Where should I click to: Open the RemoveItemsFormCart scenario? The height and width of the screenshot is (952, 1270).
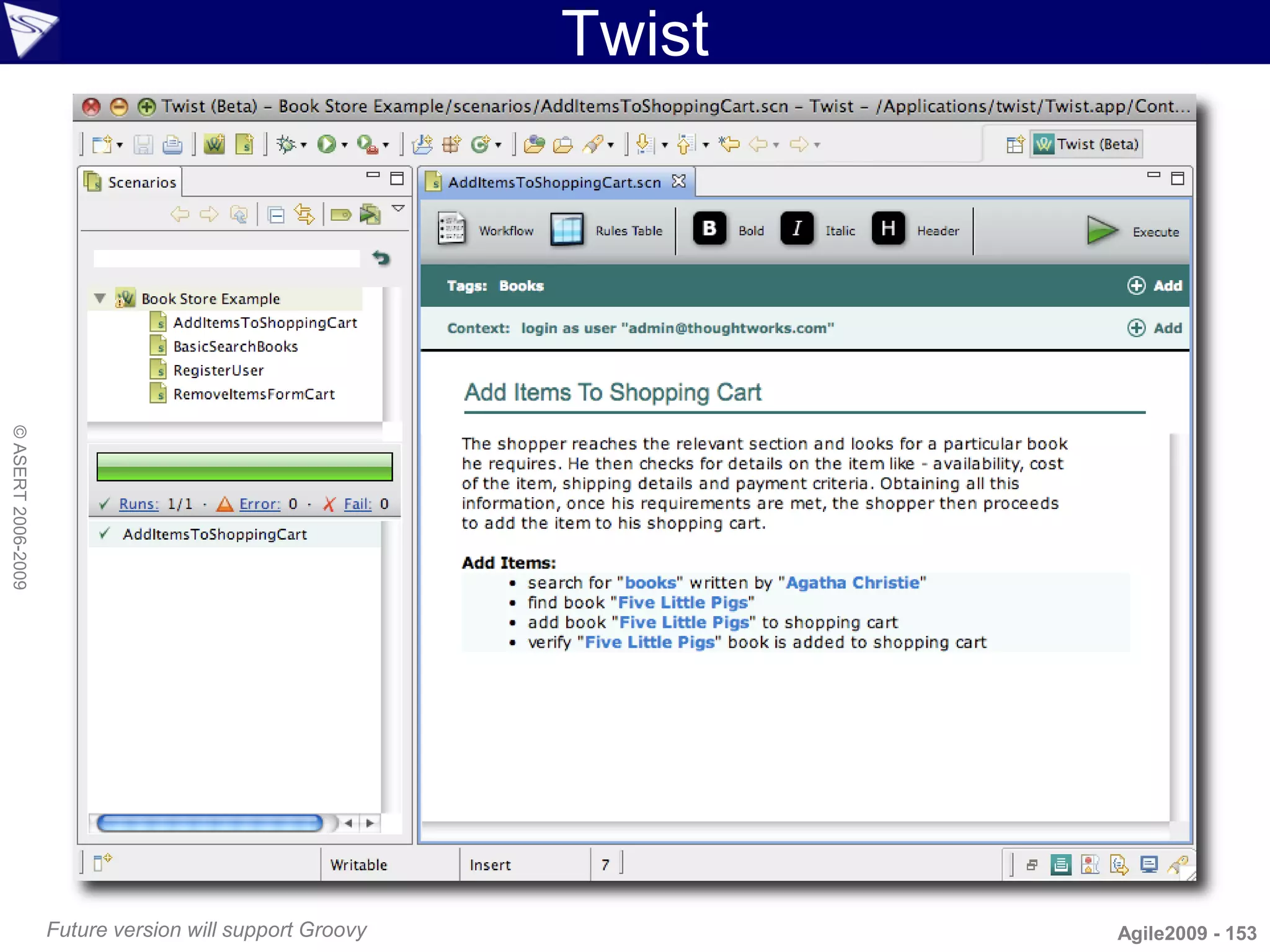click(x=254, y=394)
